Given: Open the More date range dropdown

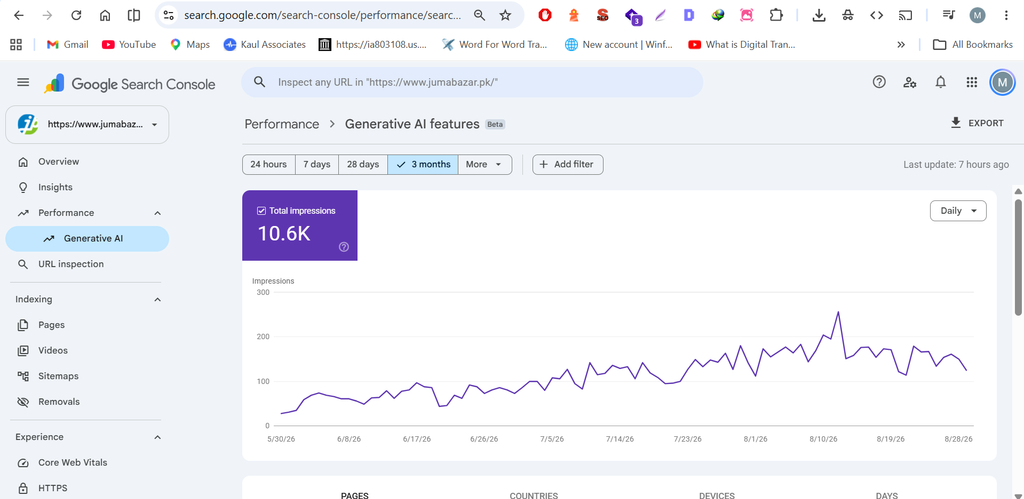Looking at the screenshot, I should click(x=485, y=165).
